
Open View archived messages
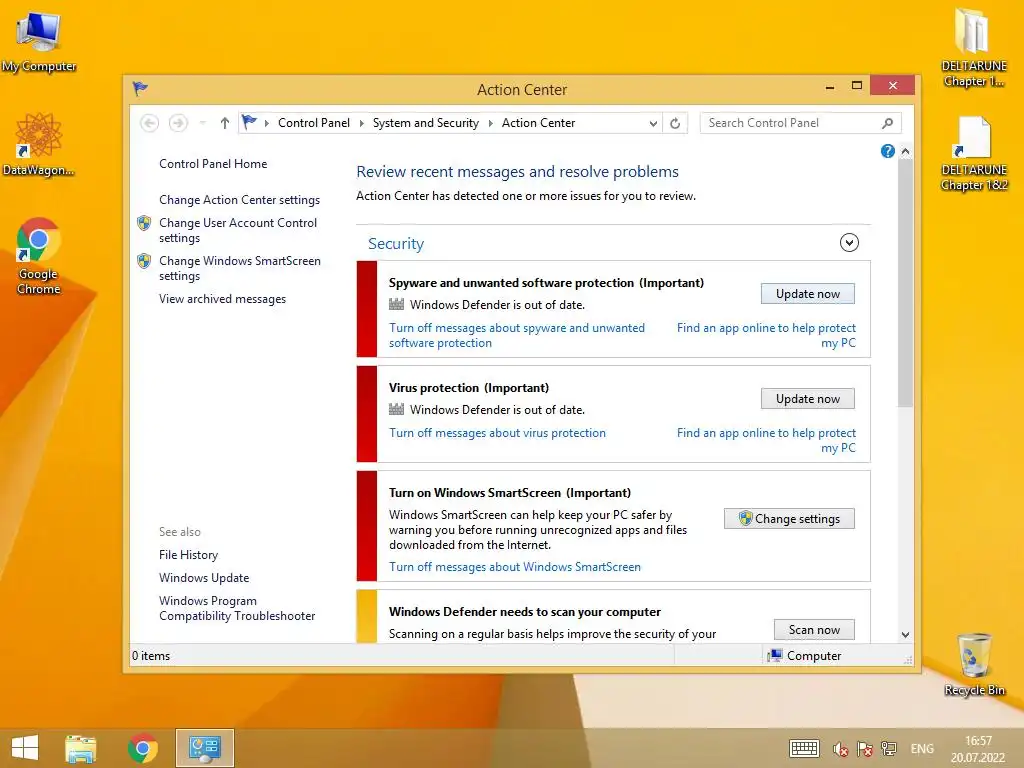222,298
